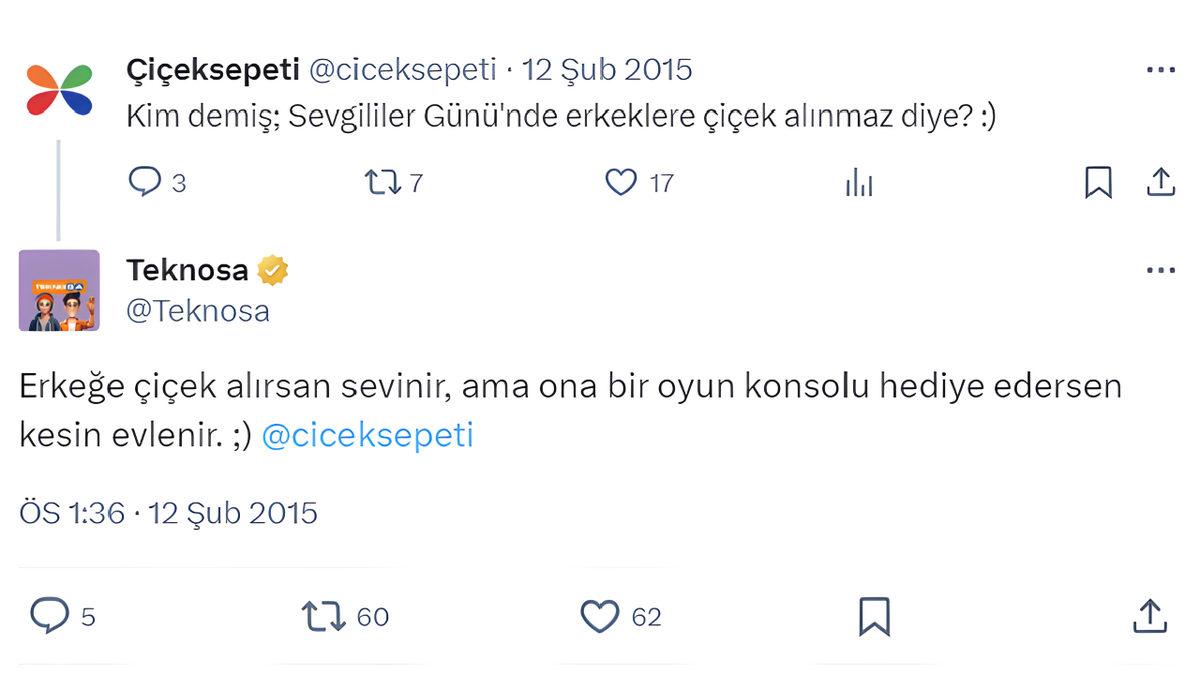Share the Çiçeksepeti tweet
Image resolution: width=1200 pixels, height=675 pixels.
[1161, 181]
